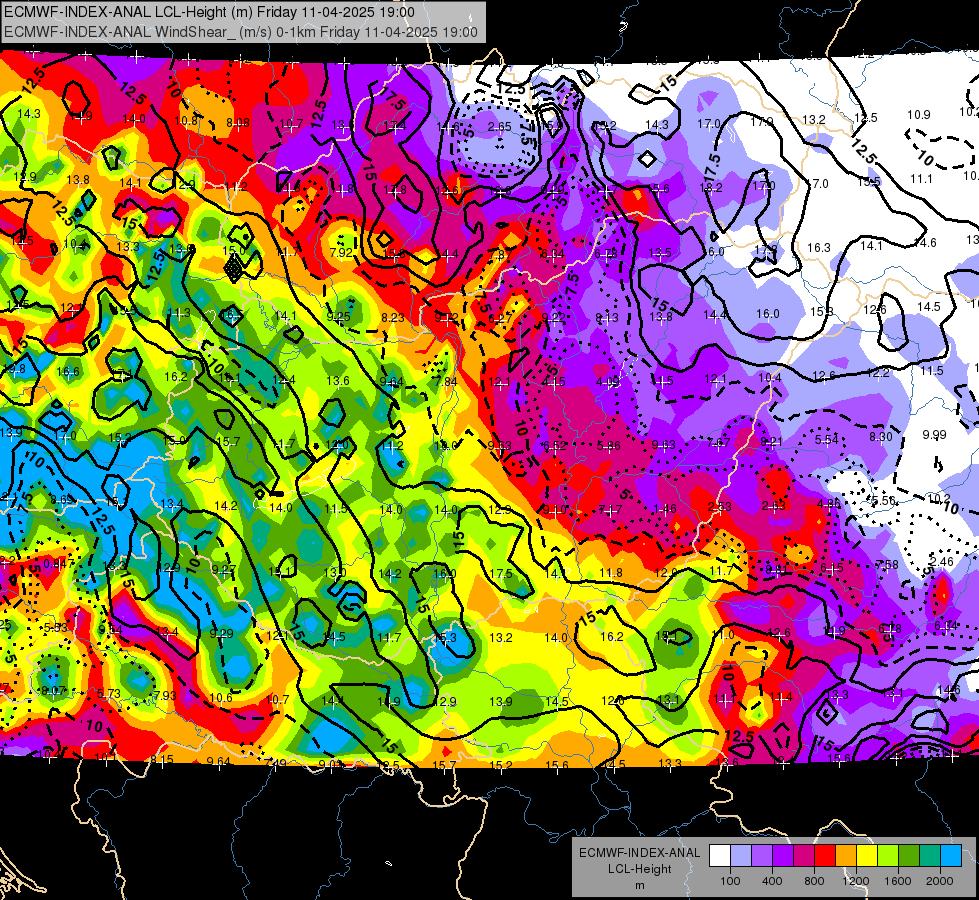Click the 9.25 wind shear value
This screenshot has height=900, width=979.
[x=338, y=317]
